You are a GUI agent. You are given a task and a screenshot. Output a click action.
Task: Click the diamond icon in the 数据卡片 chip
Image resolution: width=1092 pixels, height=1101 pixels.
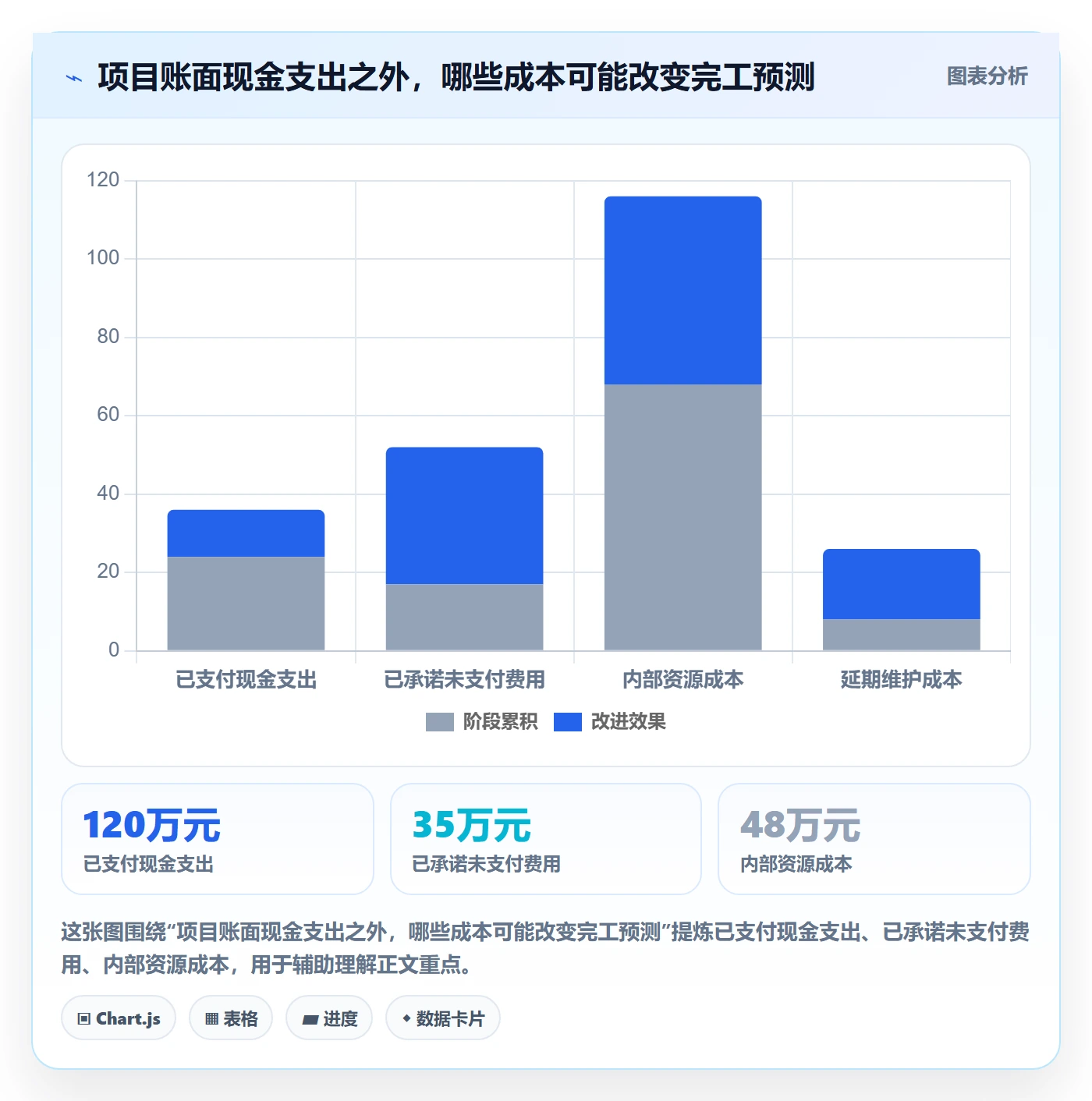tap(406, 1018)
